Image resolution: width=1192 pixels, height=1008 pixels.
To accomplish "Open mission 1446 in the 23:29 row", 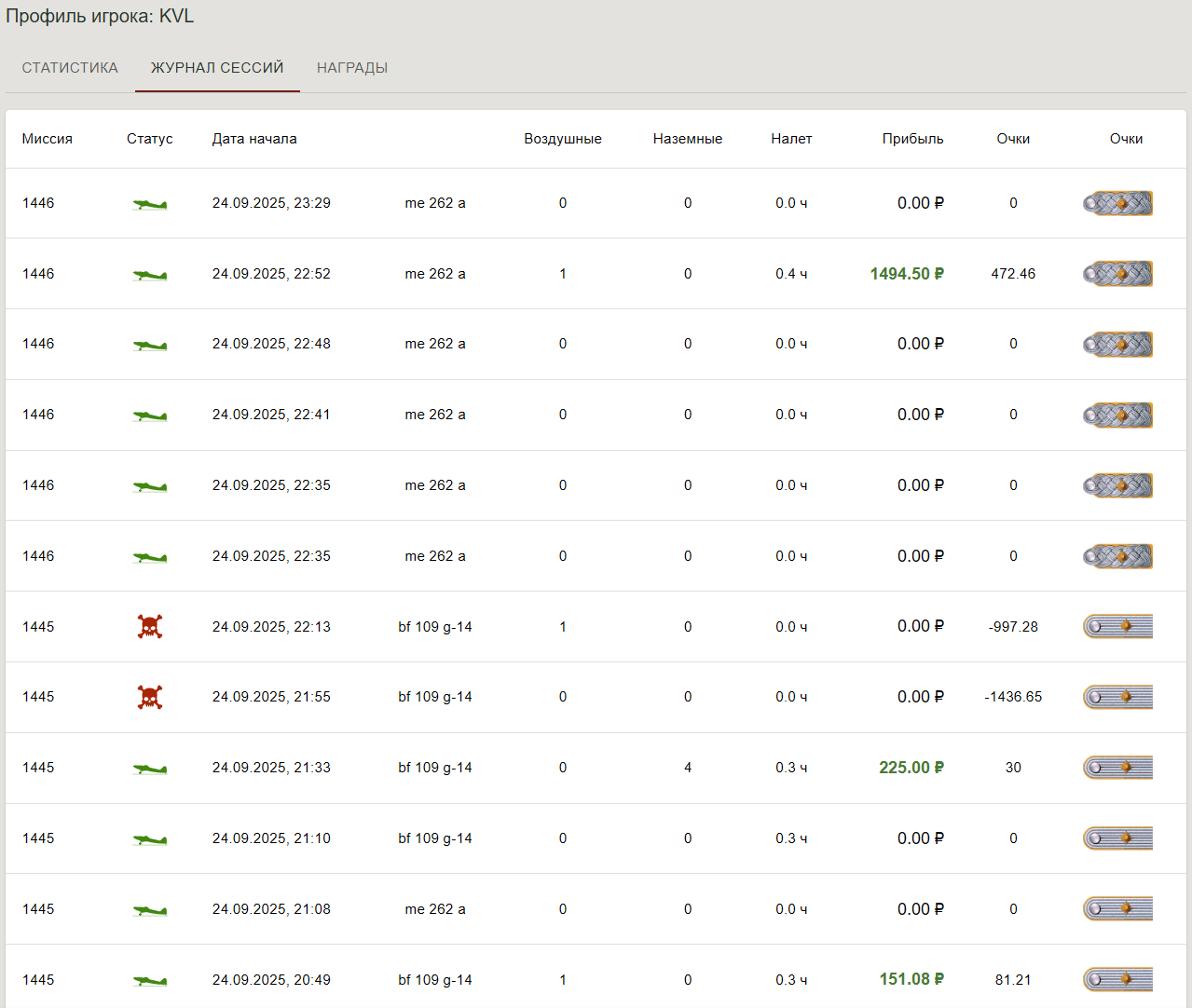I will [x=38, y=203].
